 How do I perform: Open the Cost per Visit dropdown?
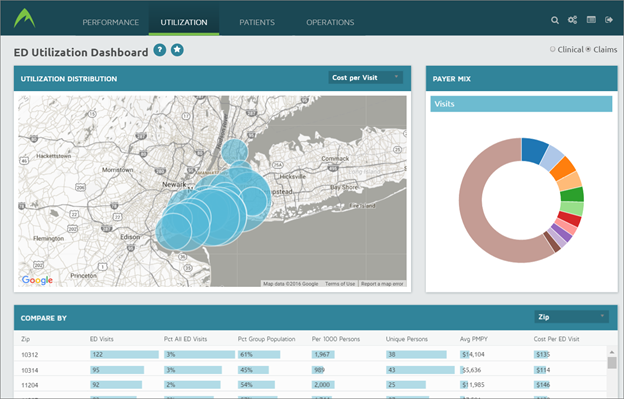[365, 78]
